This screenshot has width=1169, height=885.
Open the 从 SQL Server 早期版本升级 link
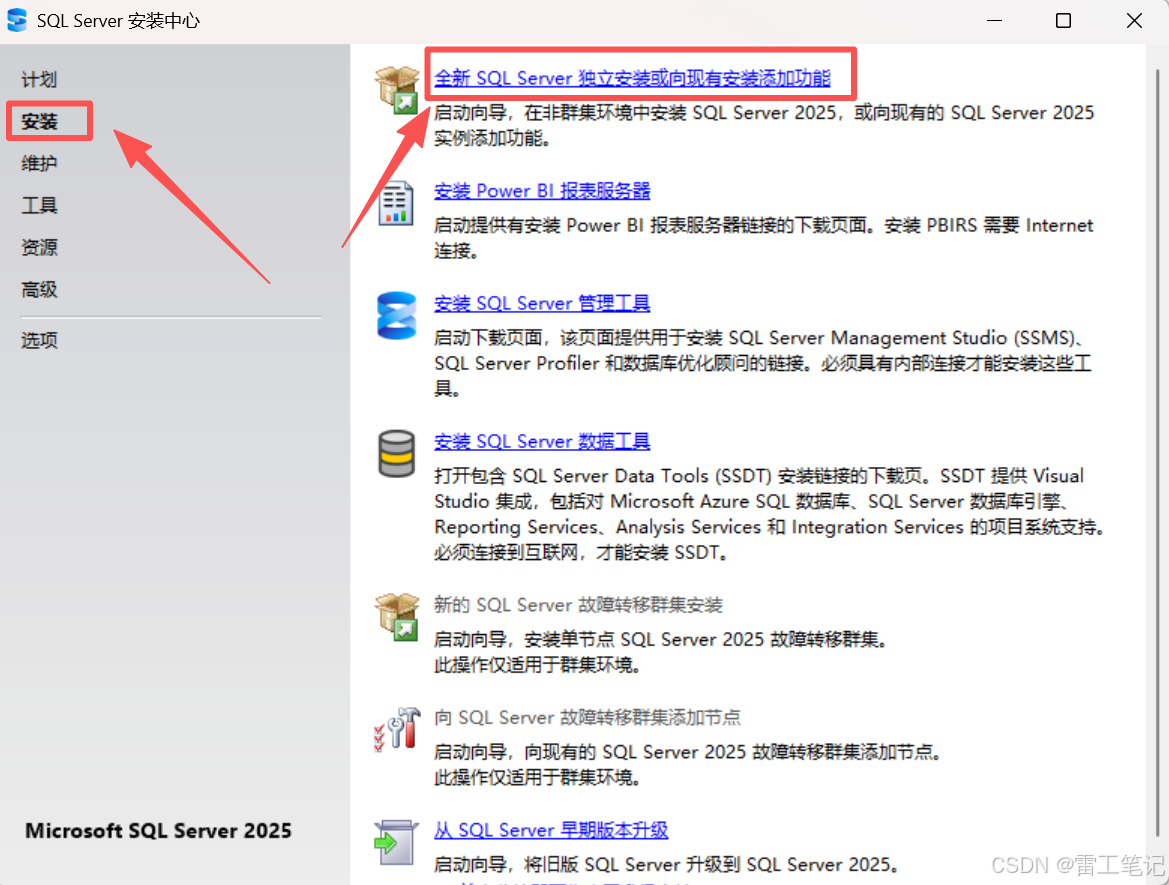[551, 830]
